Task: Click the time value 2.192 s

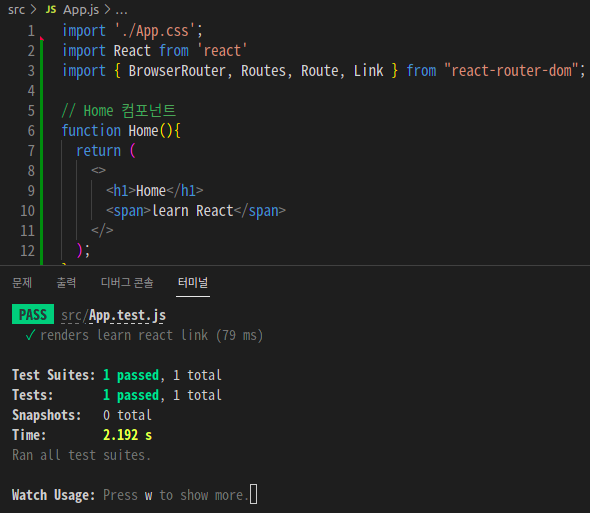Action: pyautogui.click(x=127, y=435)
